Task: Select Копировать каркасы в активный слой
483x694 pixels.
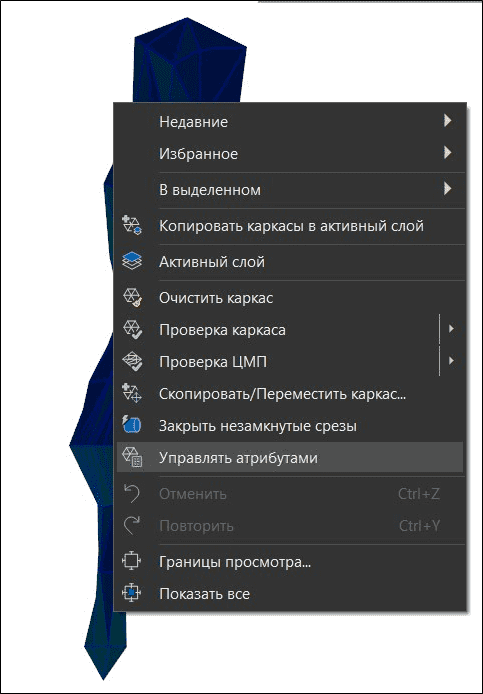Action: tap(290, 226)
